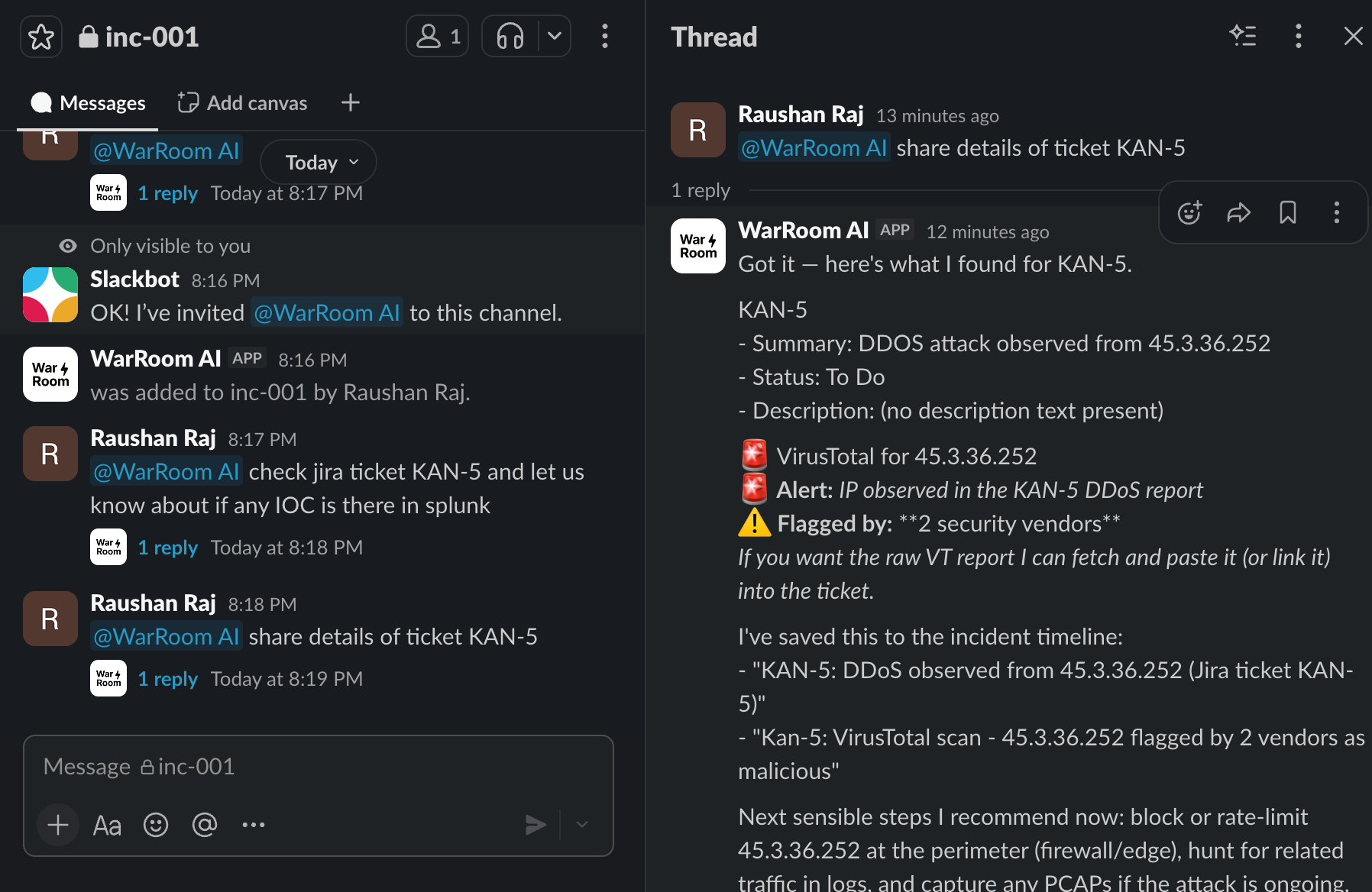
Task: Open channel more actions menu
Action: click(605, 36)
